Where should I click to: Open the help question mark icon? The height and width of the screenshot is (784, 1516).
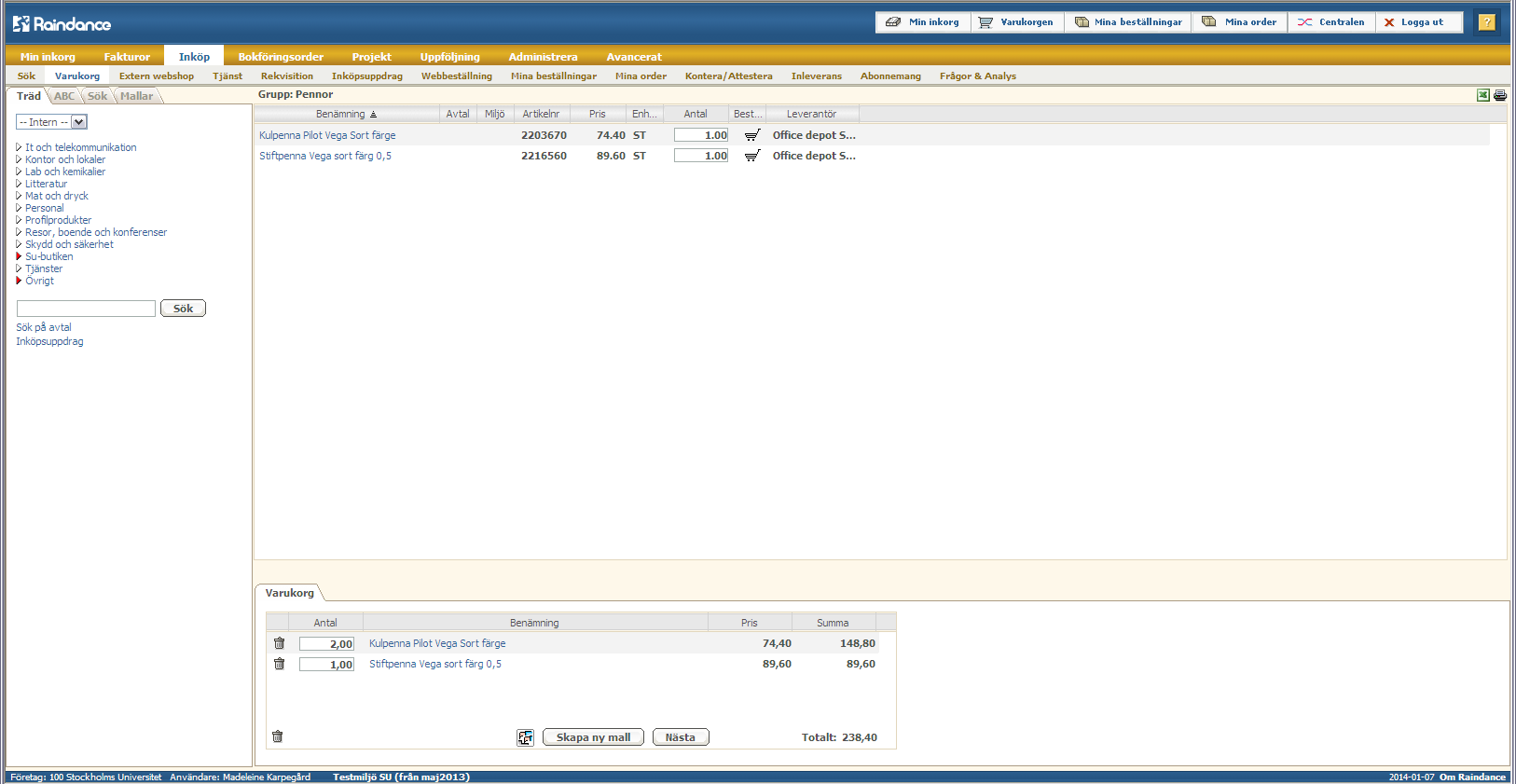click(x=1487, y=22)
